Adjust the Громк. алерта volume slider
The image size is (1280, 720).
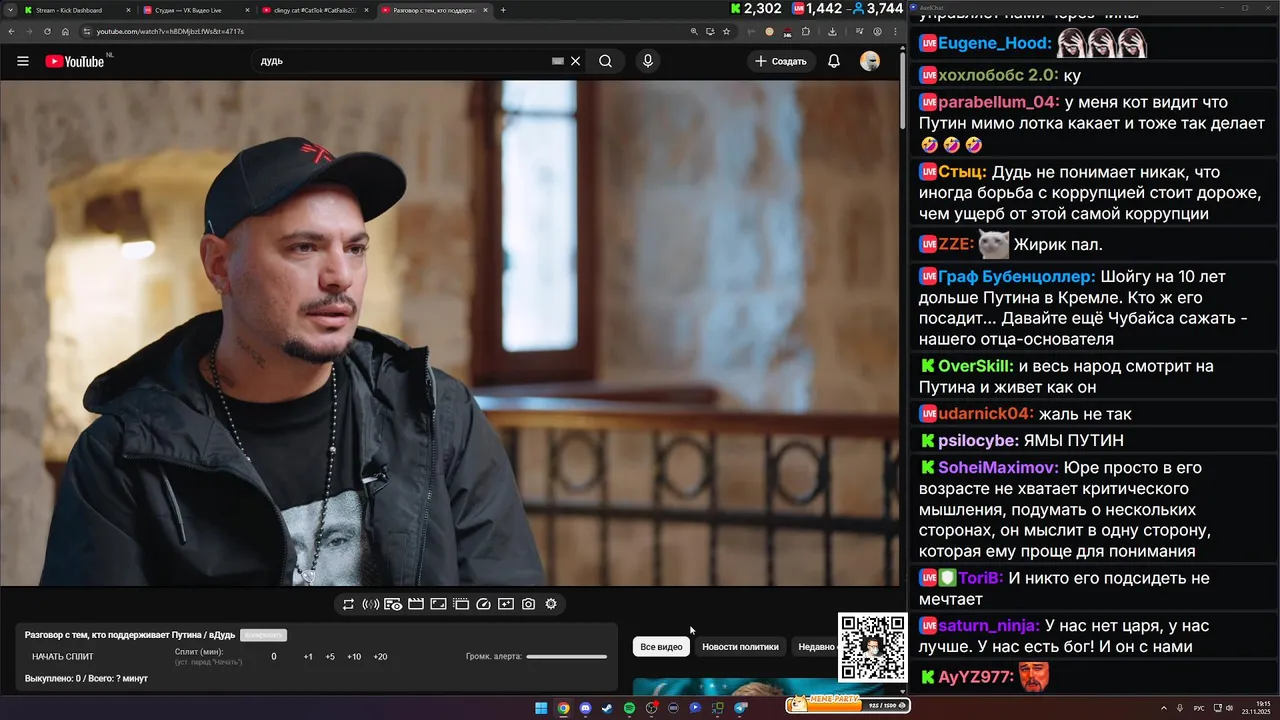567,657
